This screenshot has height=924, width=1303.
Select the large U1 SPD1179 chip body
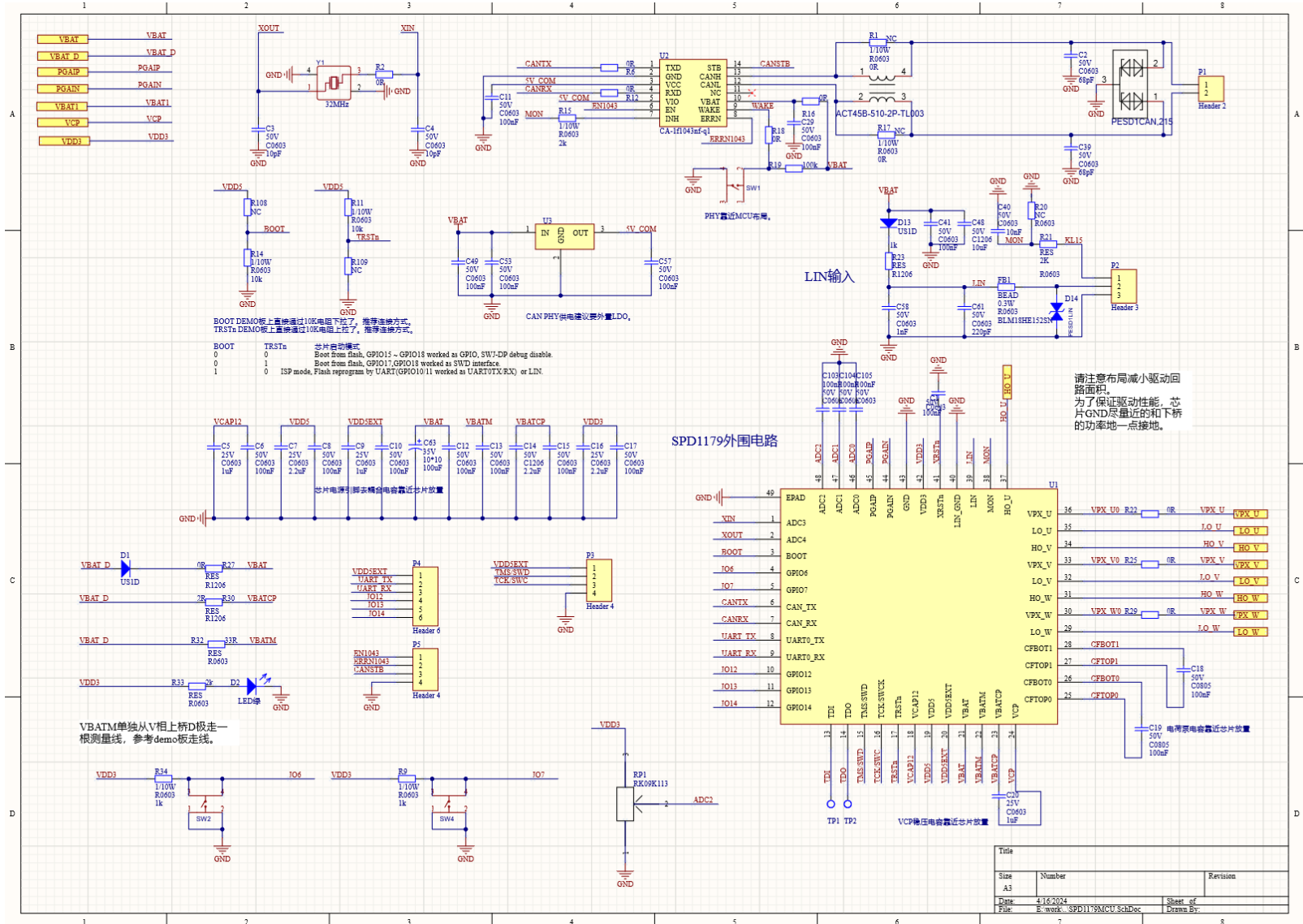[x=918, y=606]
